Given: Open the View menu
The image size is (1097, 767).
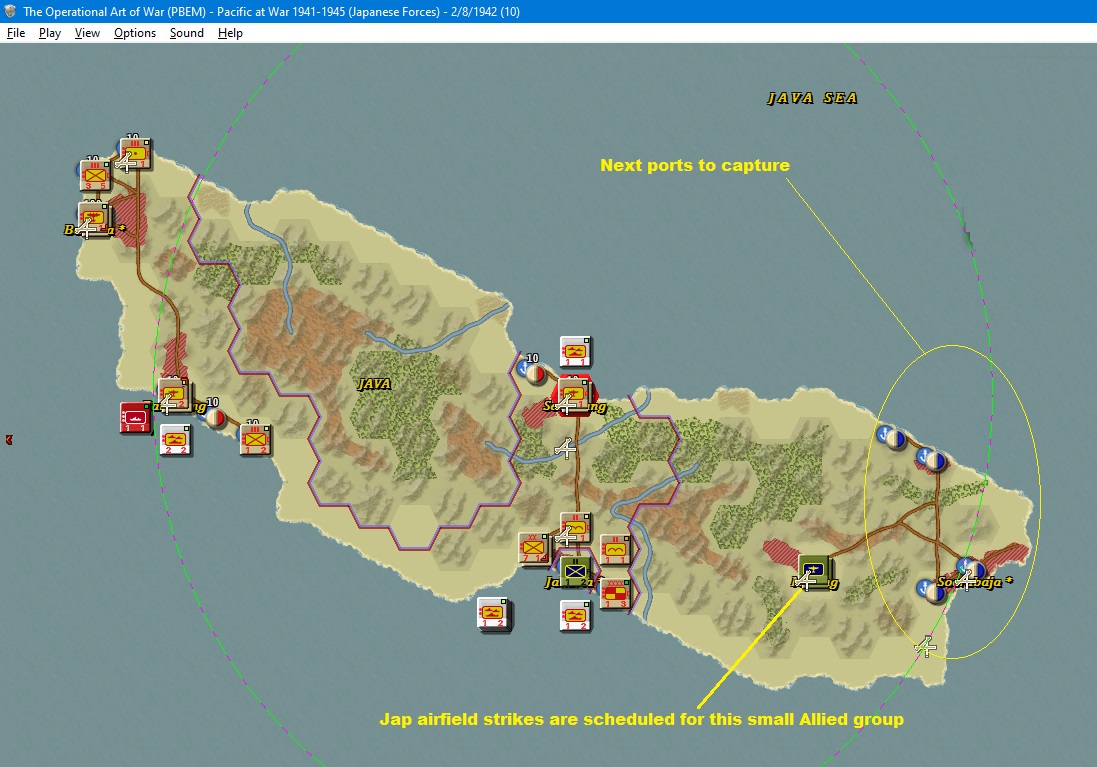Looking at the screenshot, I should [87, 33].
